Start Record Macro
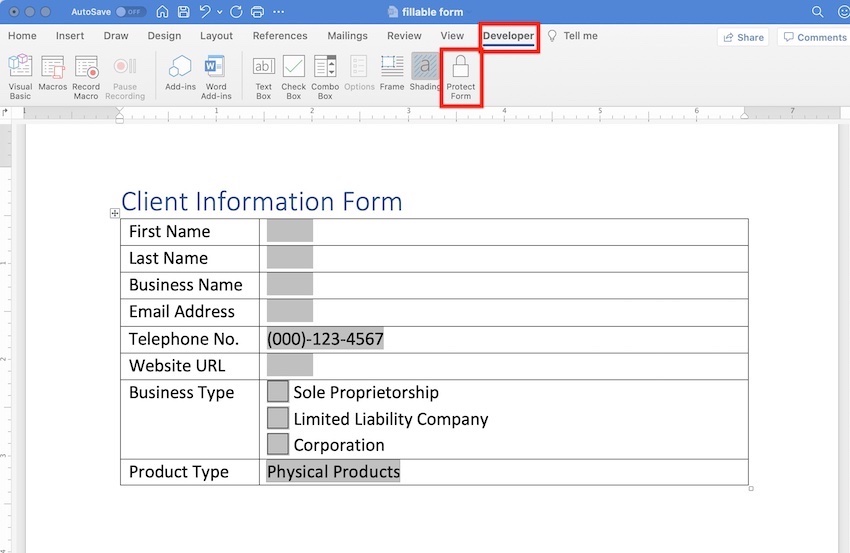 (x=87, y=75)
